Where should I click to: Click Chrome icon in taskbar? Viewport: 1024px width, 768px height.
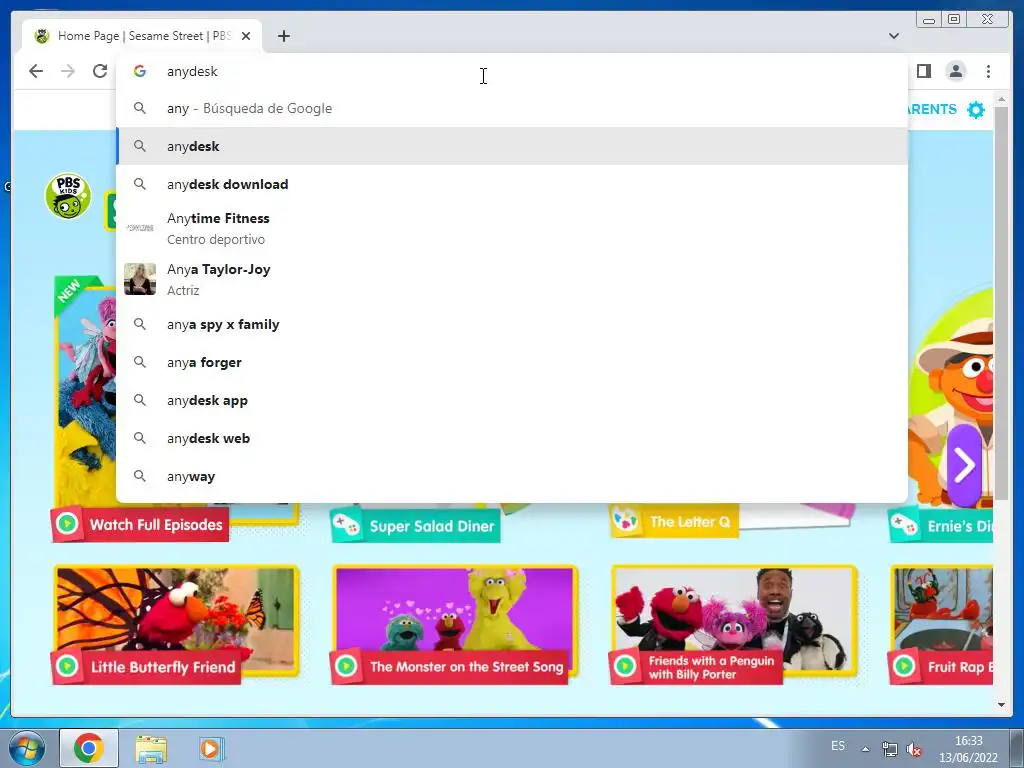[89, 748]
